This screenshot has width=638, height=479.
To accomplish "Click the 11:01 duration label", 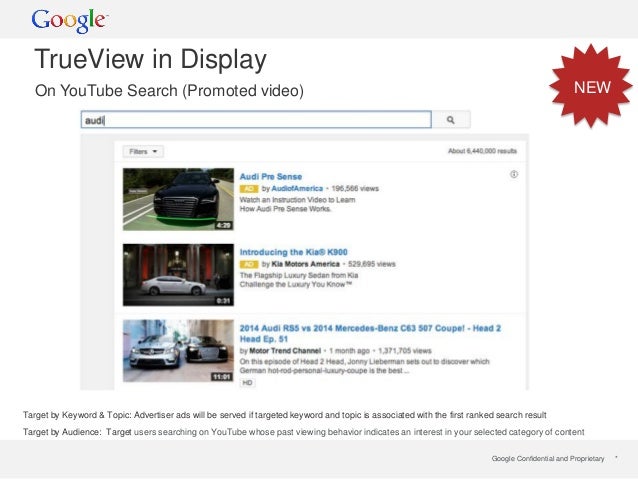I will coord(222,377).
